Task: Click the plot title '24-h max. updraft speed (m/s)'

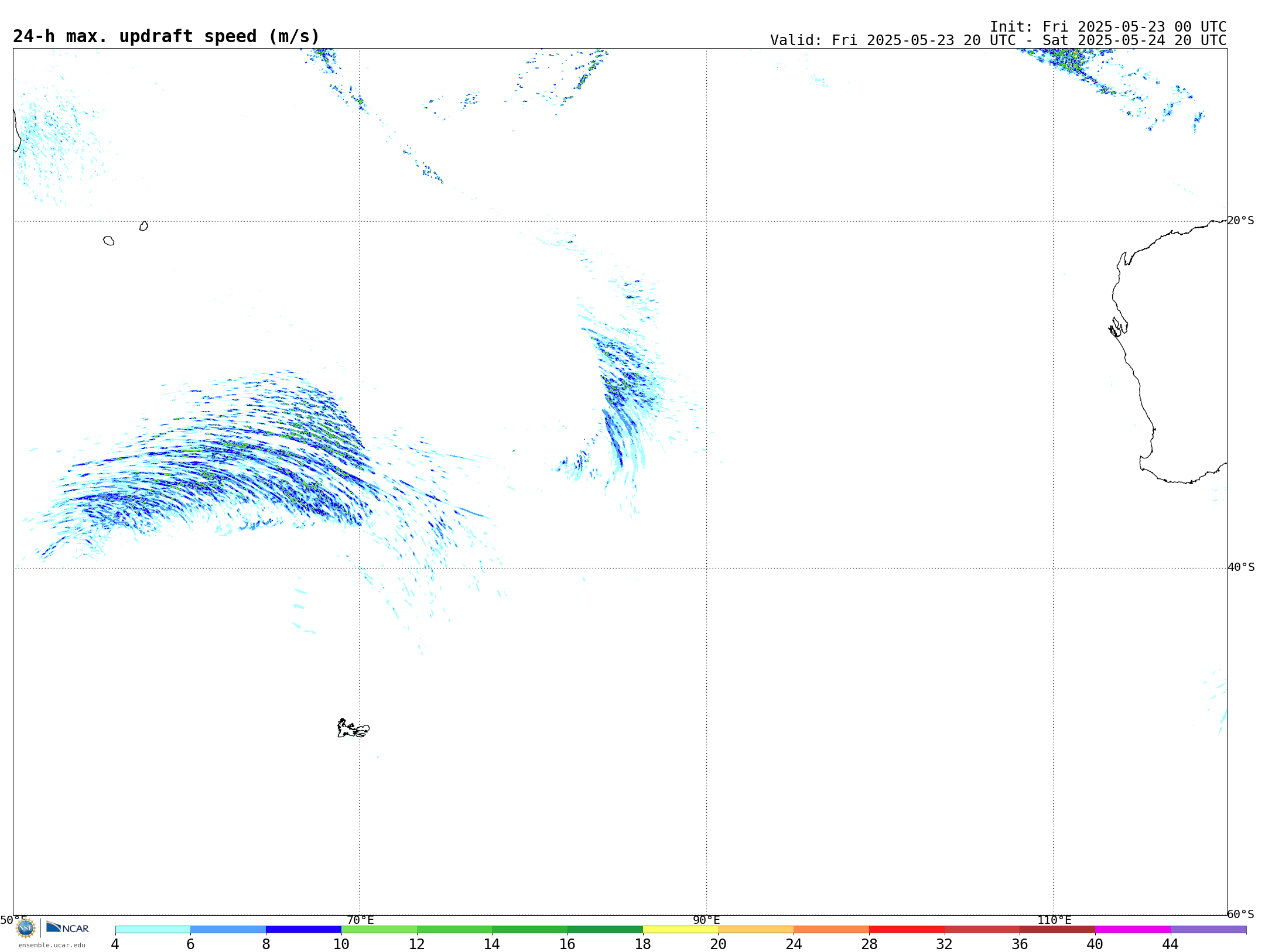Action: coord(166,36)
